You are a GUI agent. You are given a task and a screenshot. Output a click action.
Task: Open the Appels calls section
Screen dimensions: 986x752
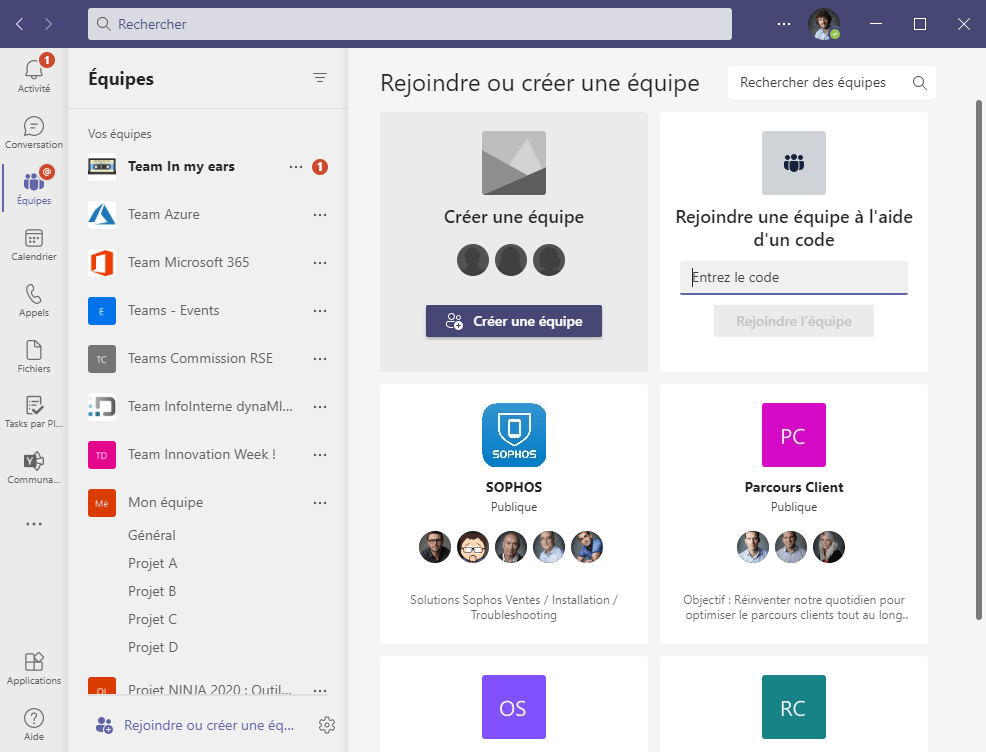point(34,301)
